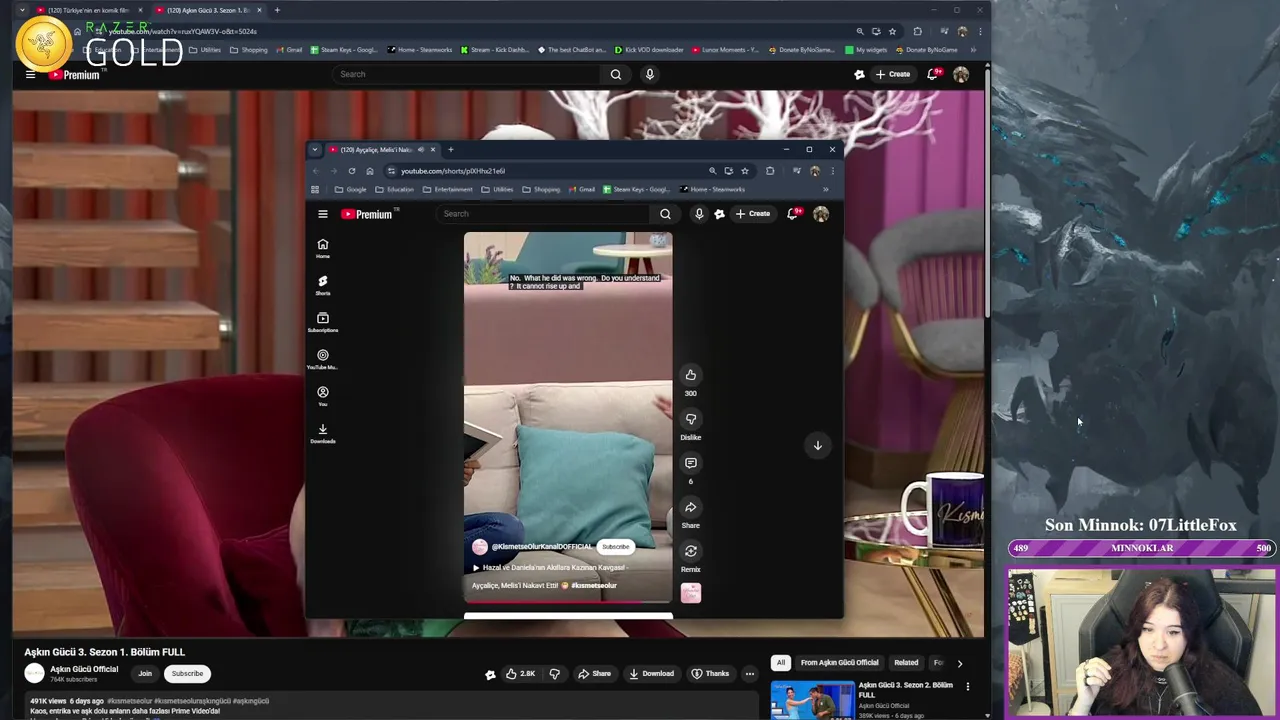Open the tab search dropdown in background window

[22, 10]
